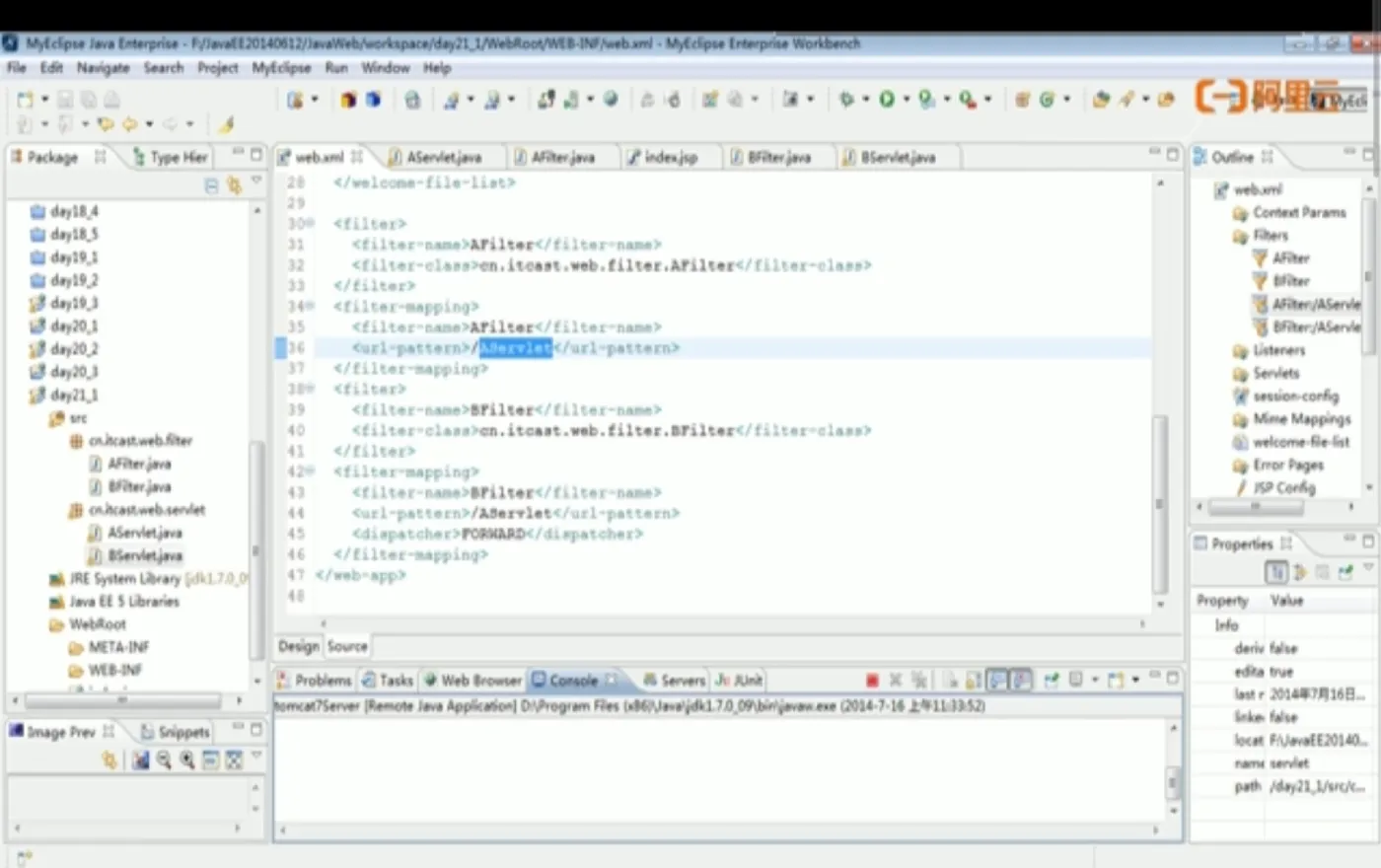Click the Outline horizontal scrollbar

pos(1256,507)
